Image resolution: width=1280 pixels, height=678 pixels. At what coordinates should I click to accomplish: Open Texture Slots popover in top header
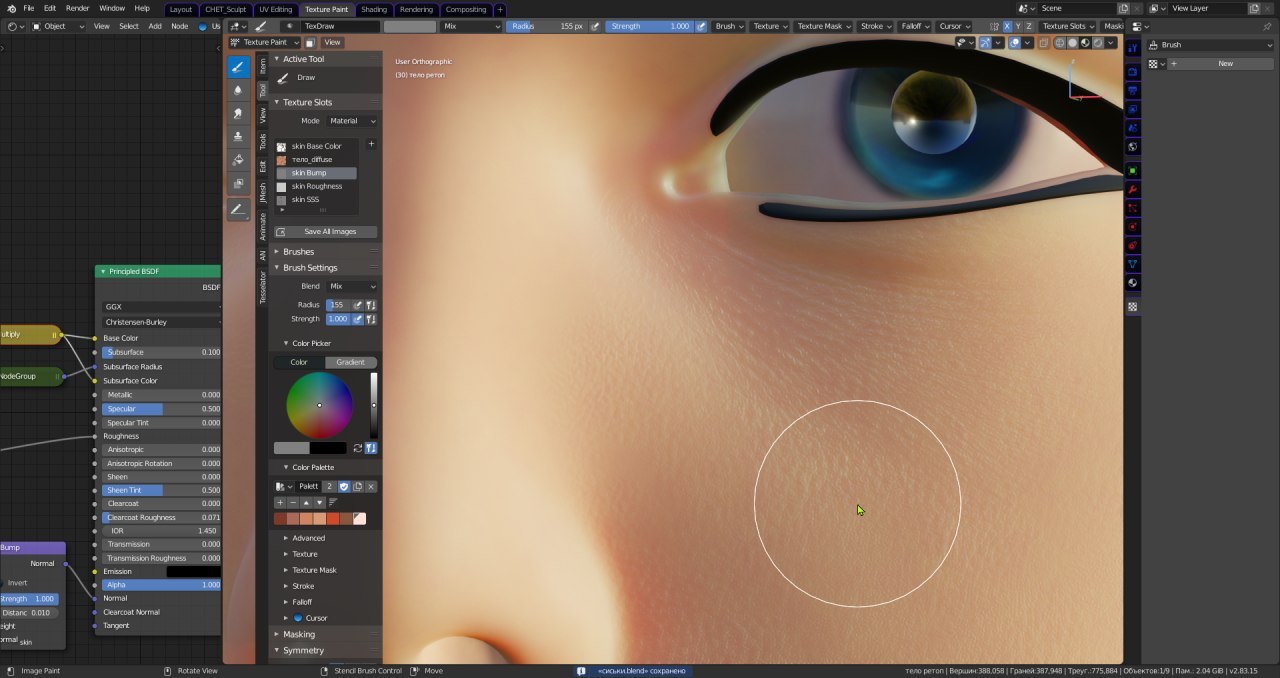[1069, 26]
